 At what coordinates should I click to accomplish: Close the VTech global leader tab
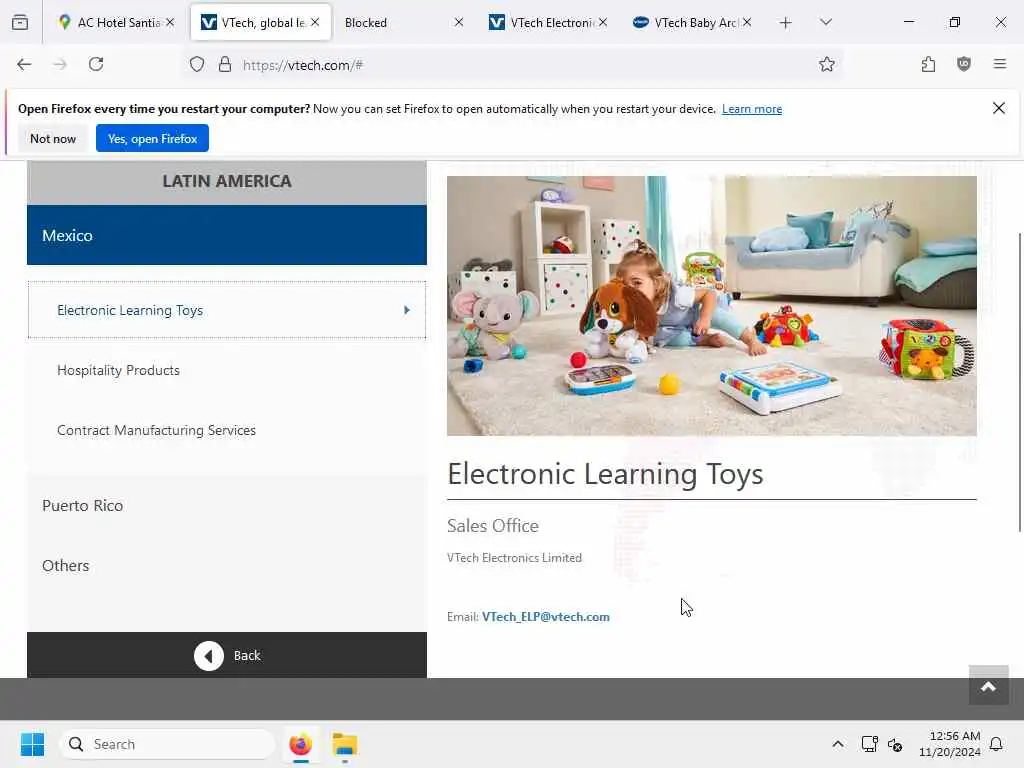(315, 22)
